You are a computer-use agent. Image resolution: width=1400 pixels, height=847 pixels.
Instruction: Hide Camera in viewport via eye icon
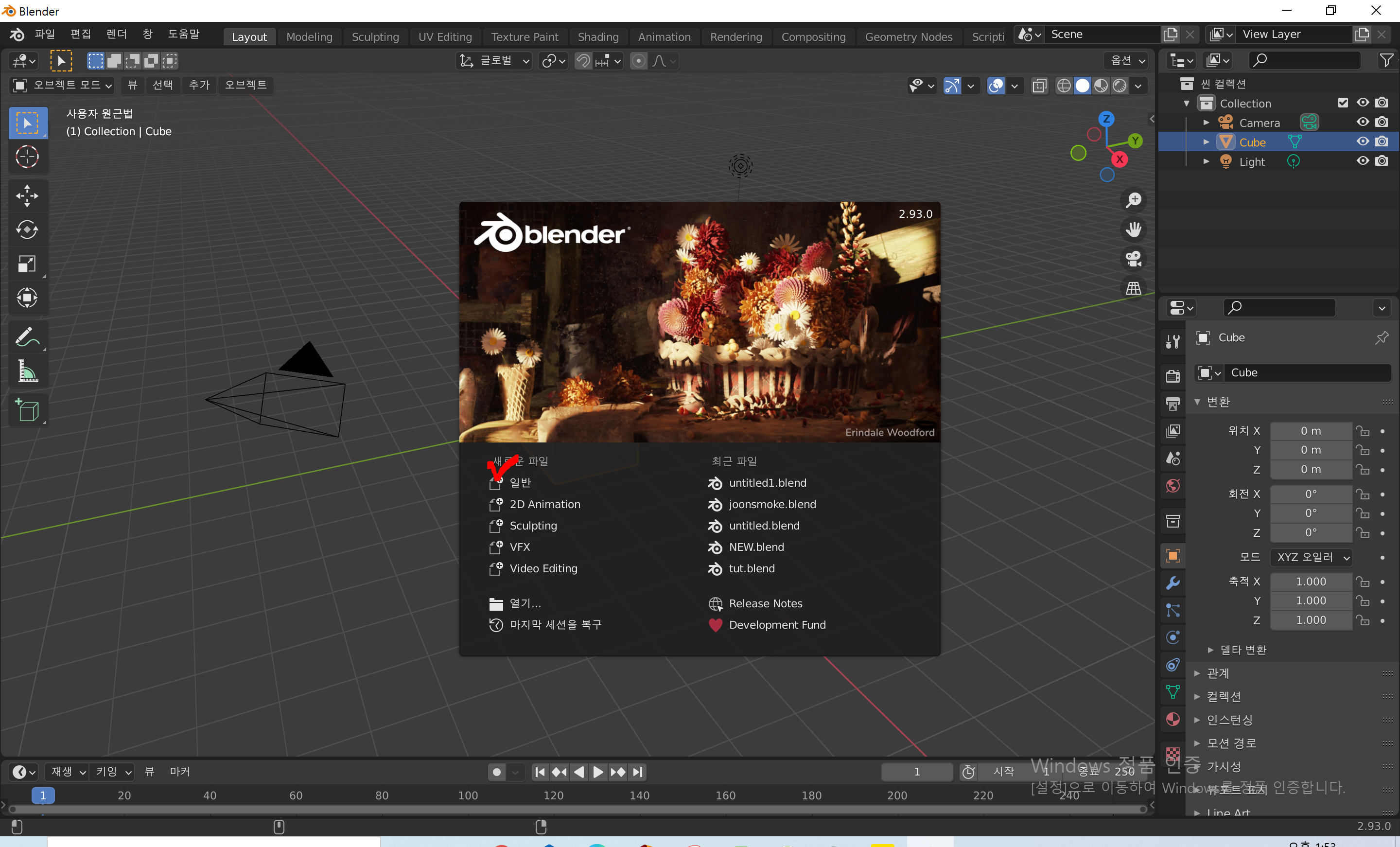[x=1363, y=122]
